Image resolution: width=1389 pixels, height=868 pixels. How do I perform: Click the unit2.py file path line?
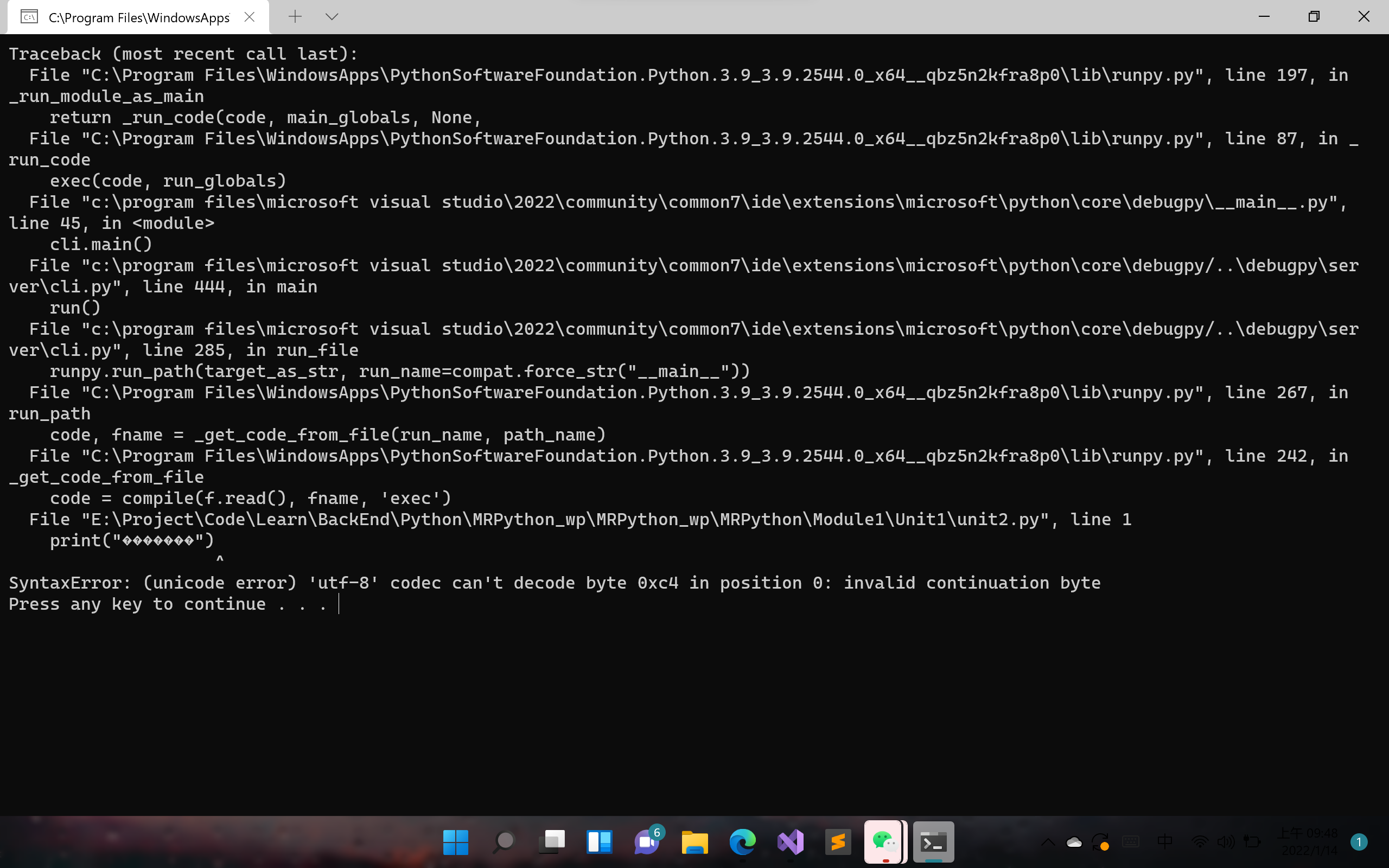580,520
